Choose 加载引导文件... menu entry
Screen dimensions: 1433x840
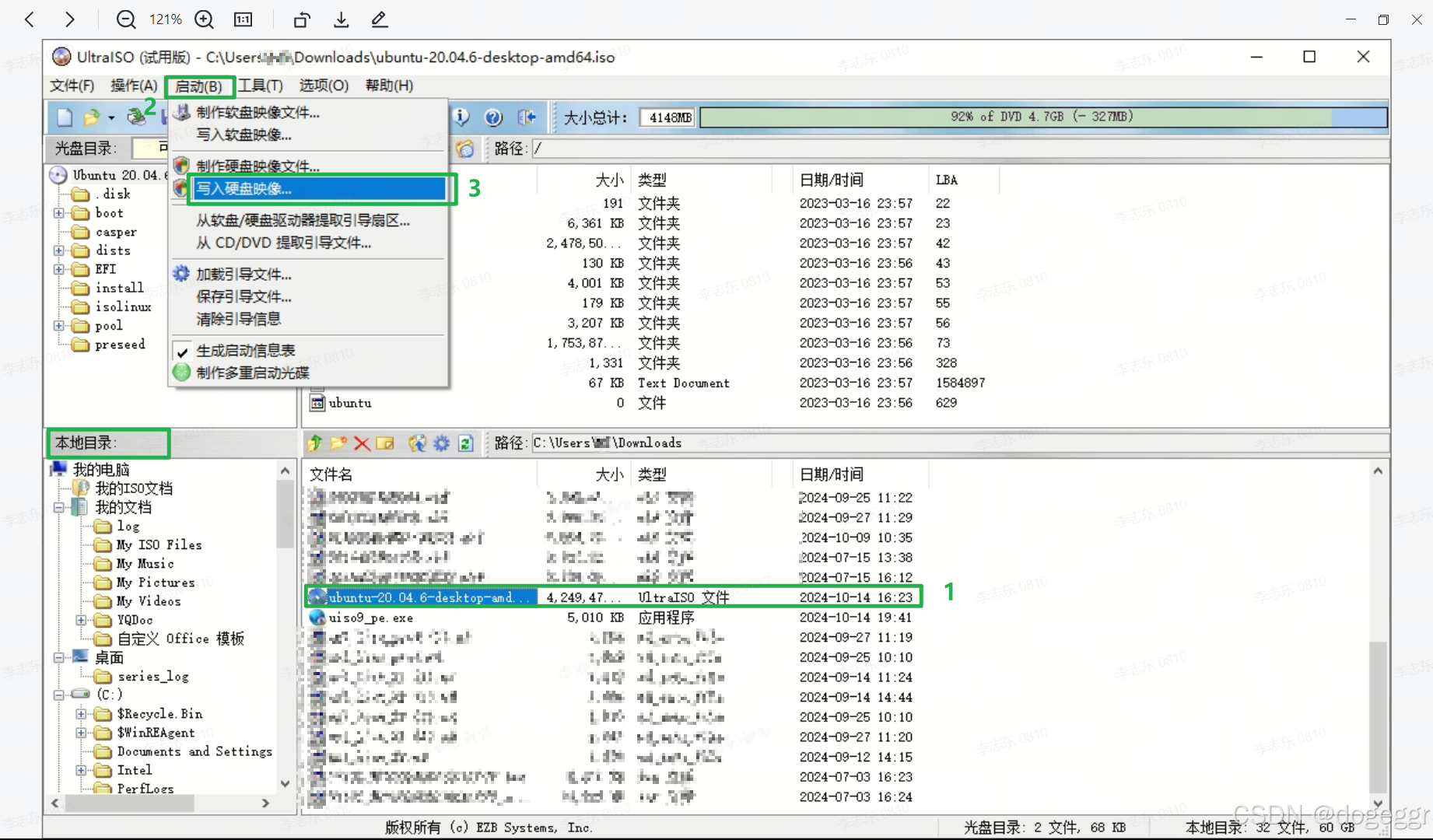pyautogui.click(x=244, y=275)
